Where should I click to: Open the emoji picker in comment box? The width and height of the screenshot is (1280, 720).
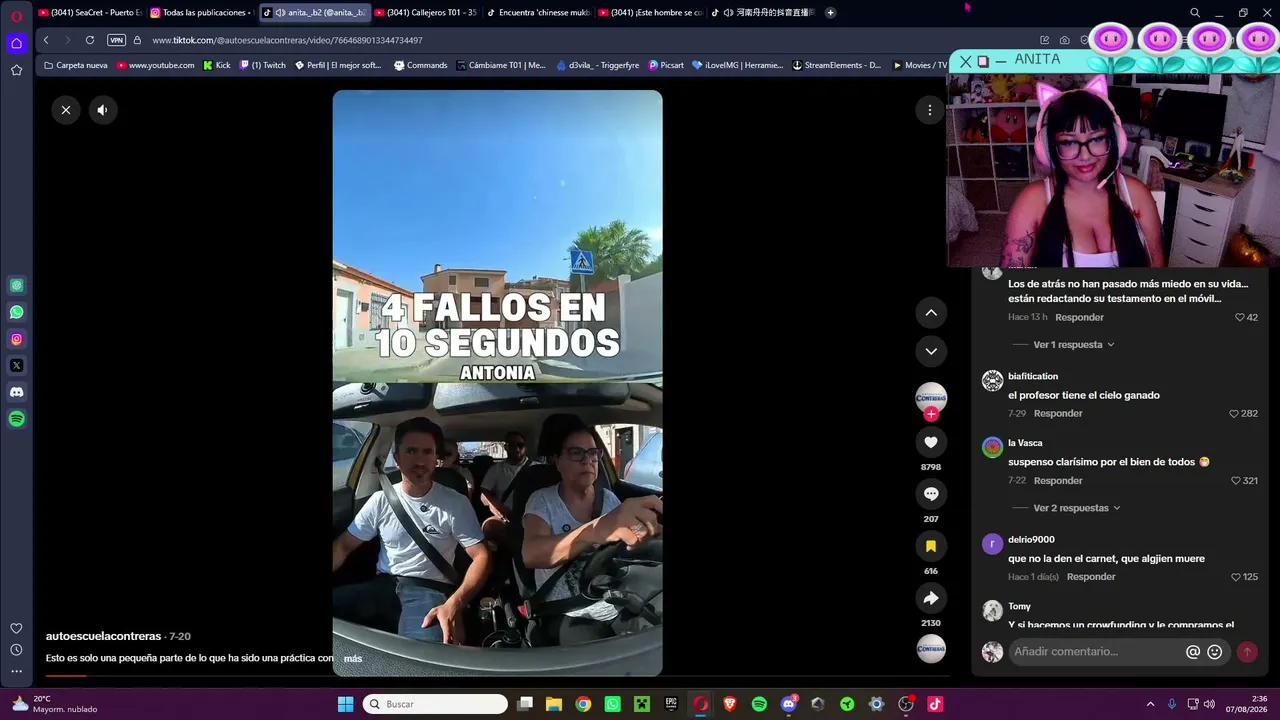click(1215, 652)
